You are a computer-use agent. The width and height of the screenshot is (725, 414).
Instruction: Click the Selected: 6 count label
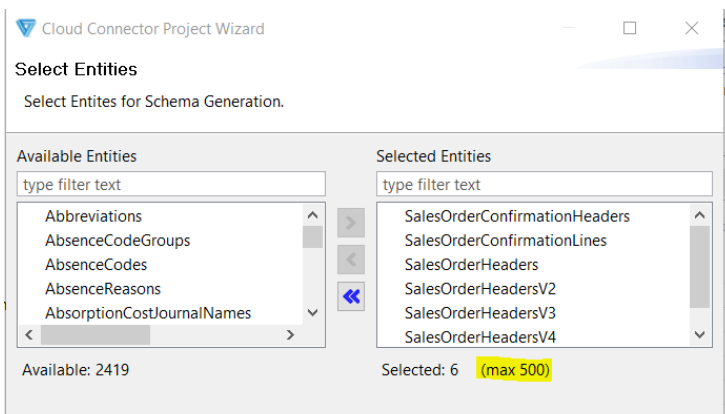point(420,370)
